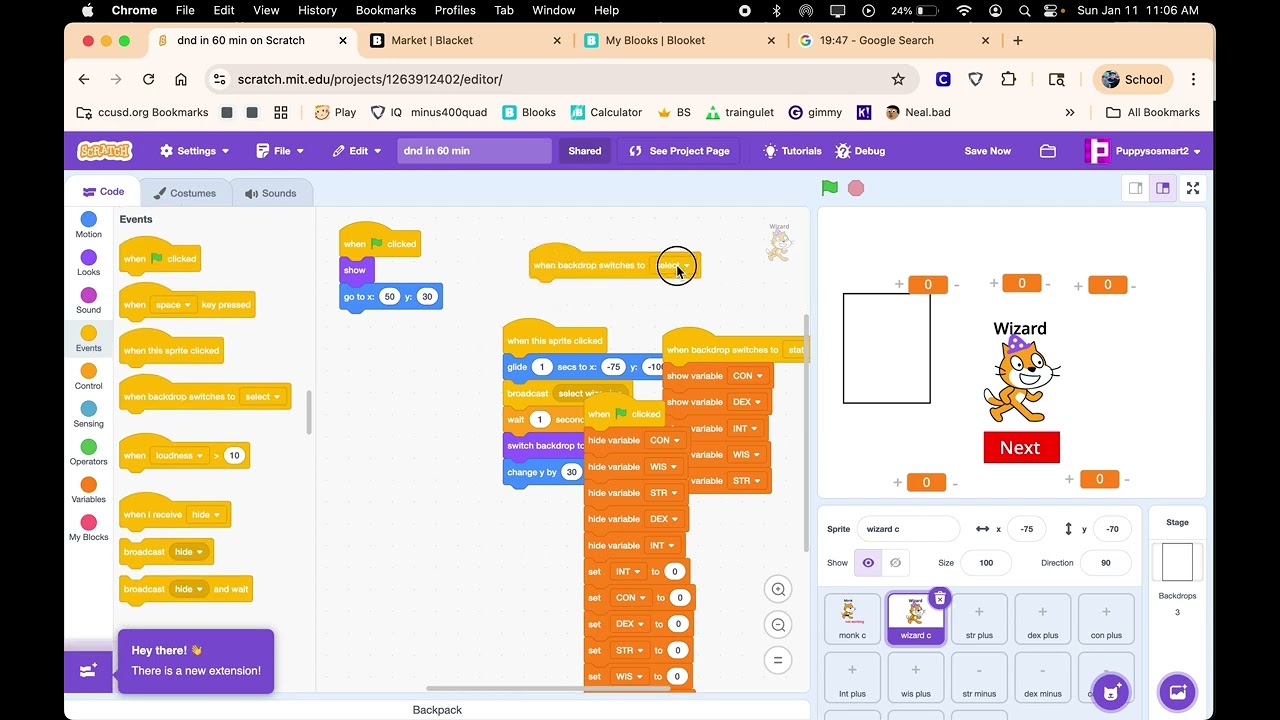
Task: Enter full screen stage mode
Action: point(1193,188)
